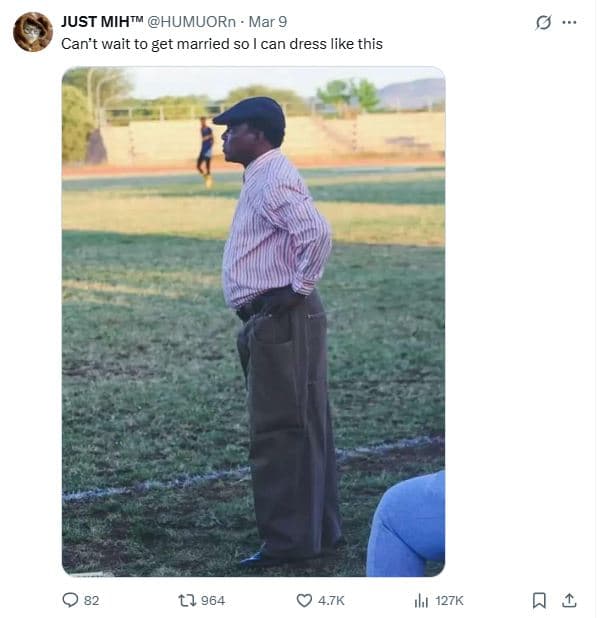Open the view analytics bar chart icon
The image size is (605, 618).
coord(421,600)
